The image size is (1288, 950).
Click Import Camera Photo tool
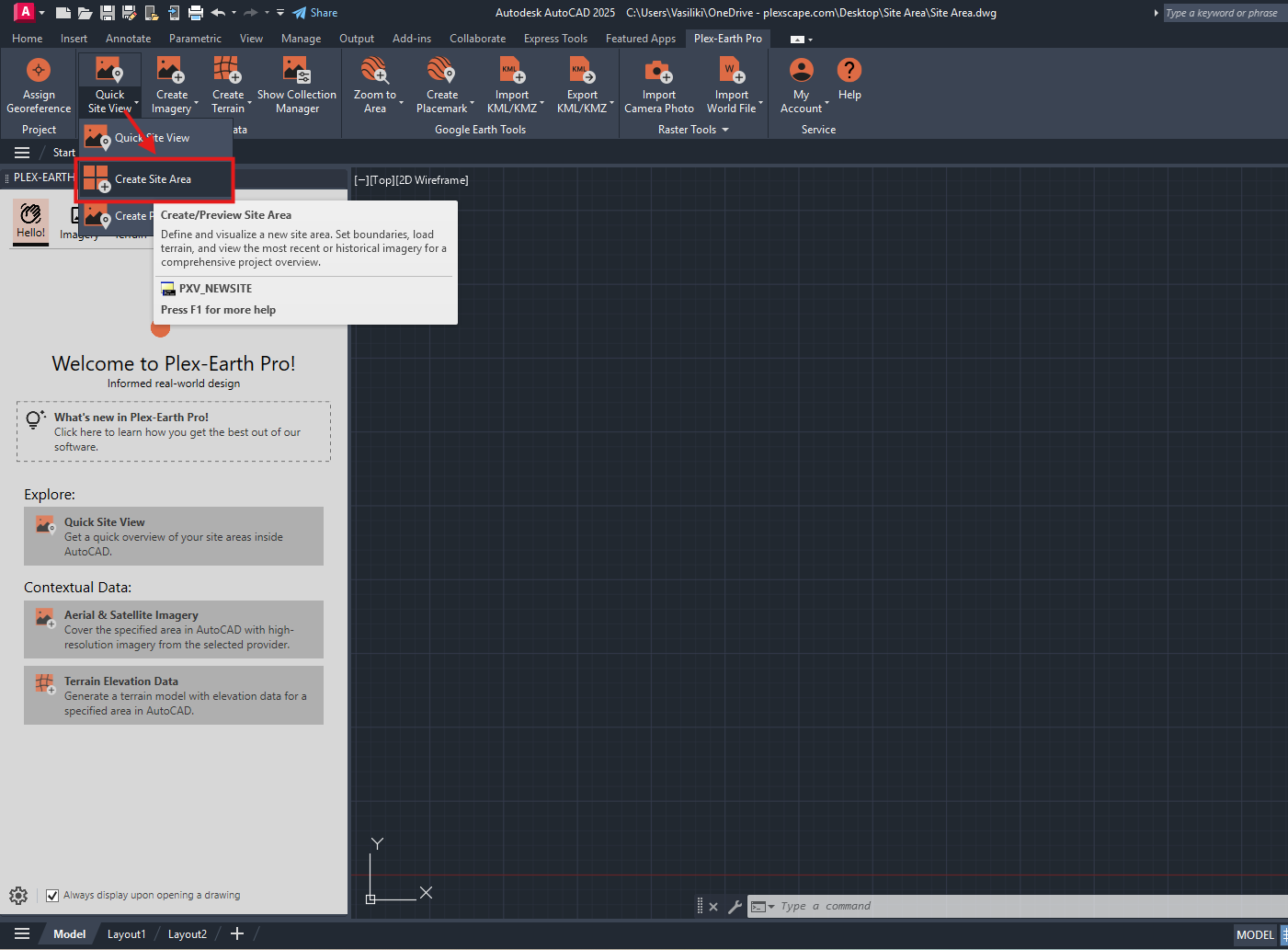click(x=659, y=86)
